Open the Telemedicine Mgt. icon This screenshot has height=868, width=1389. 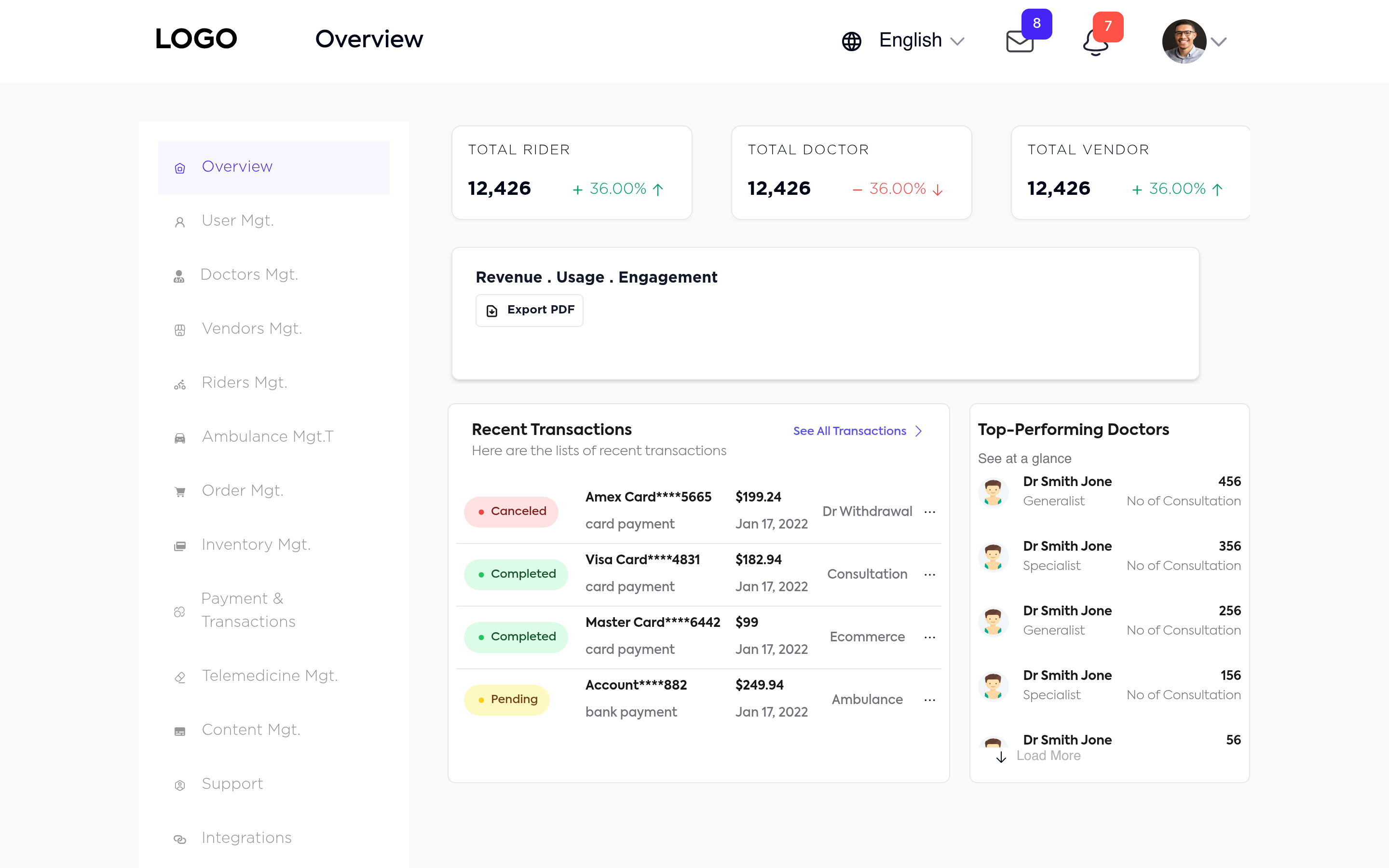[x=179, y=677]
